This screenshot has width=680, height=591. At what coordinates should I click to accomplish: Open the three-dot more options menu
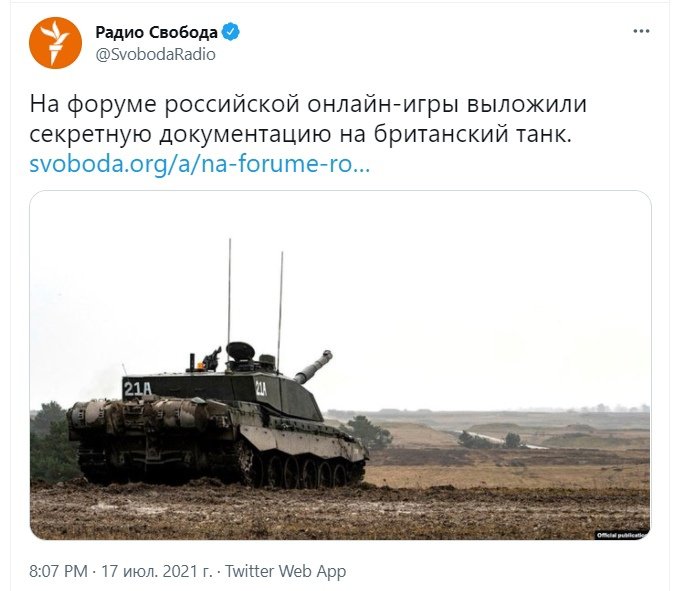(x=641, y=31)
